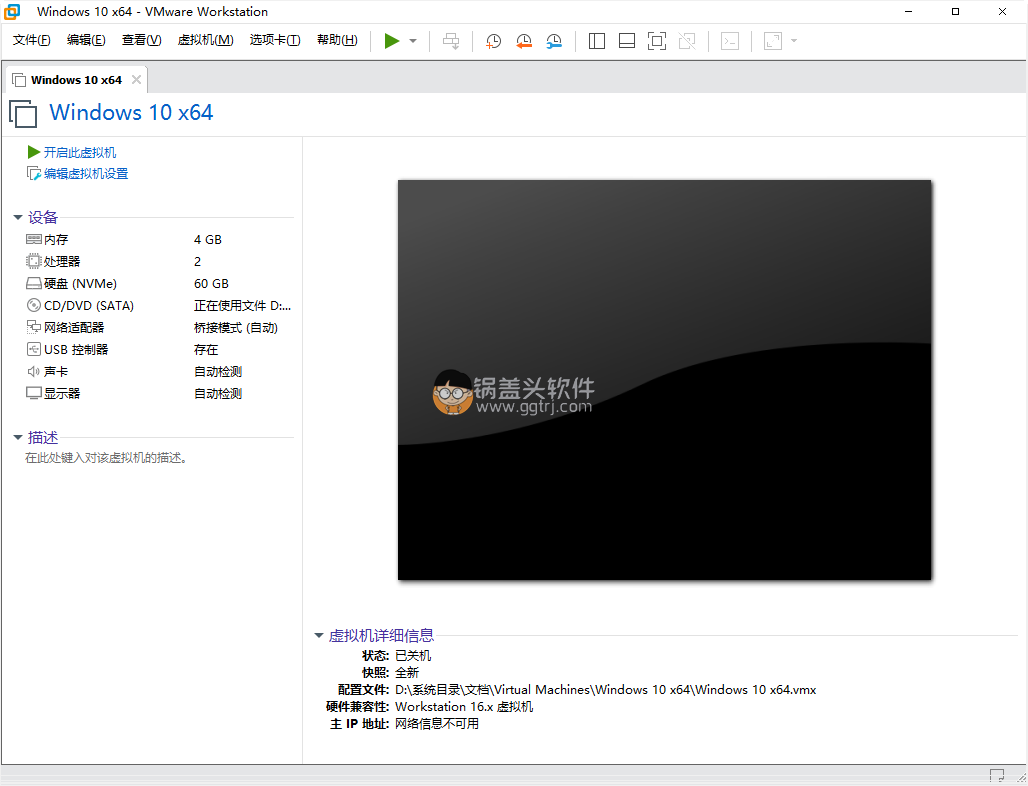The width and height of the screenshot is (1028, 786).
Task: Click the Unity mode toolbar icon
Action: click(x=687, y=41)
